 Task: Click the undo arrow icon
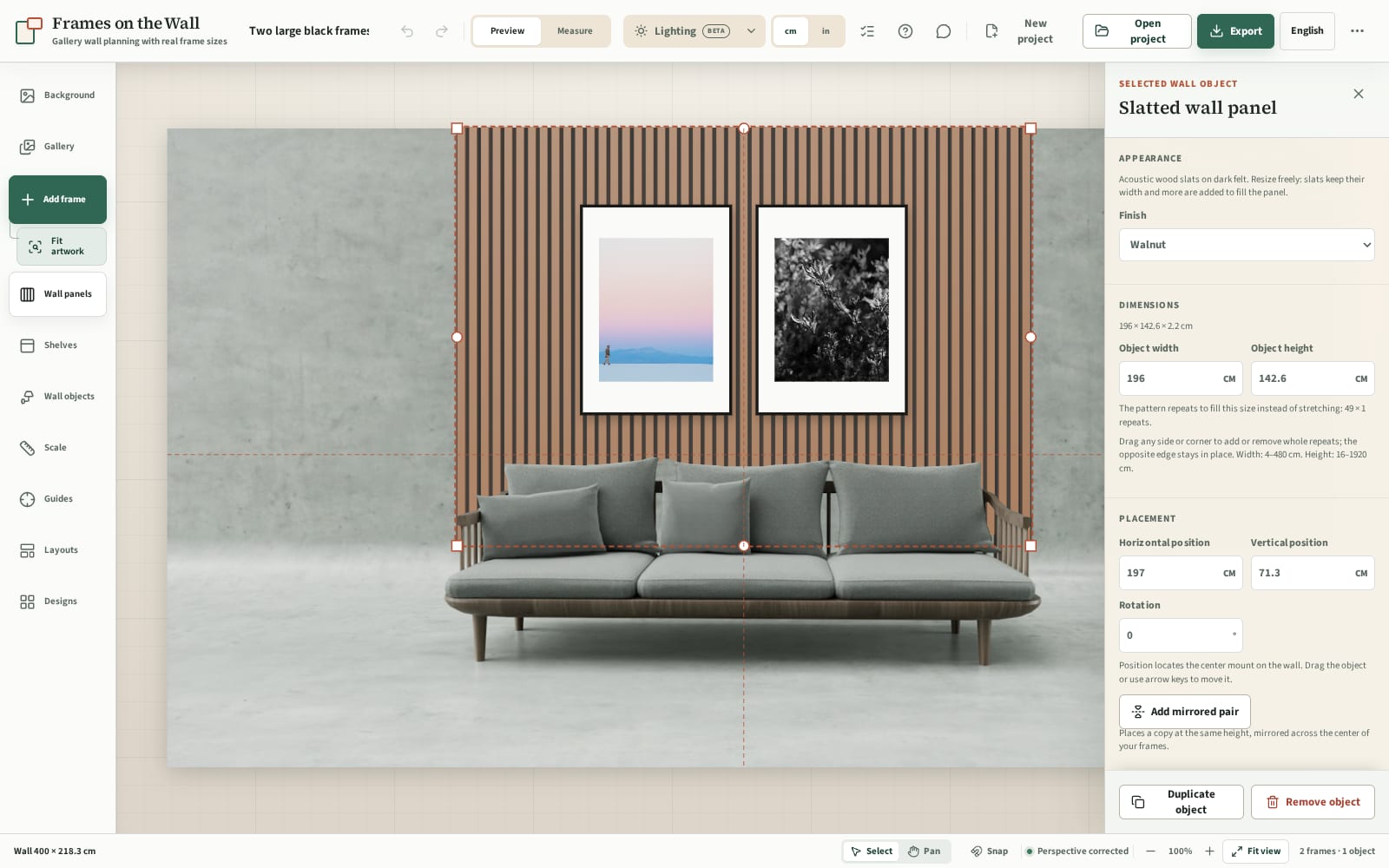click(x=407, y=31)
